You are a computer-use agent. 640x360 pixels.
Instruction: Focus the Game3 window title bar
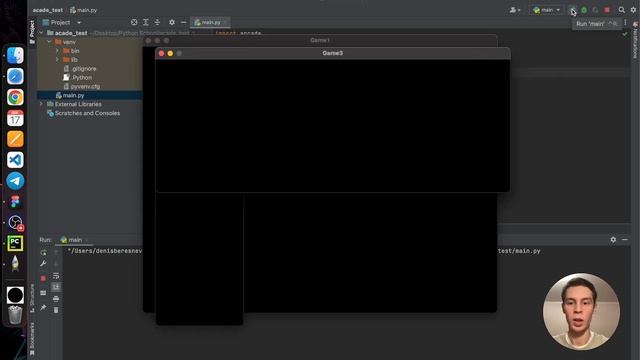click(x=333, y=53)
